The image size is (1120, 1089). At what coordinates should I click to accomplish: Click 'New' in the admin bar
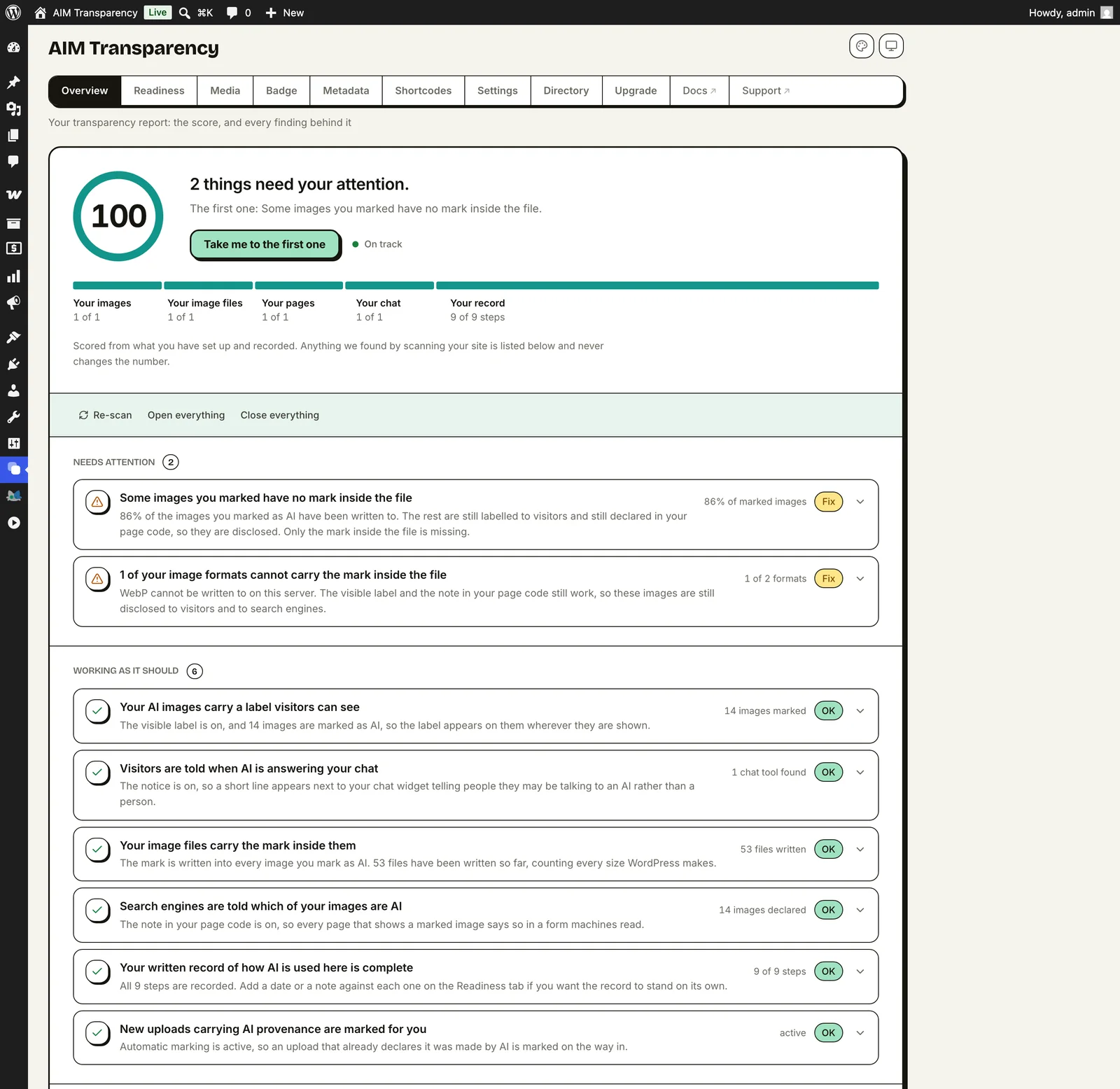285,13
